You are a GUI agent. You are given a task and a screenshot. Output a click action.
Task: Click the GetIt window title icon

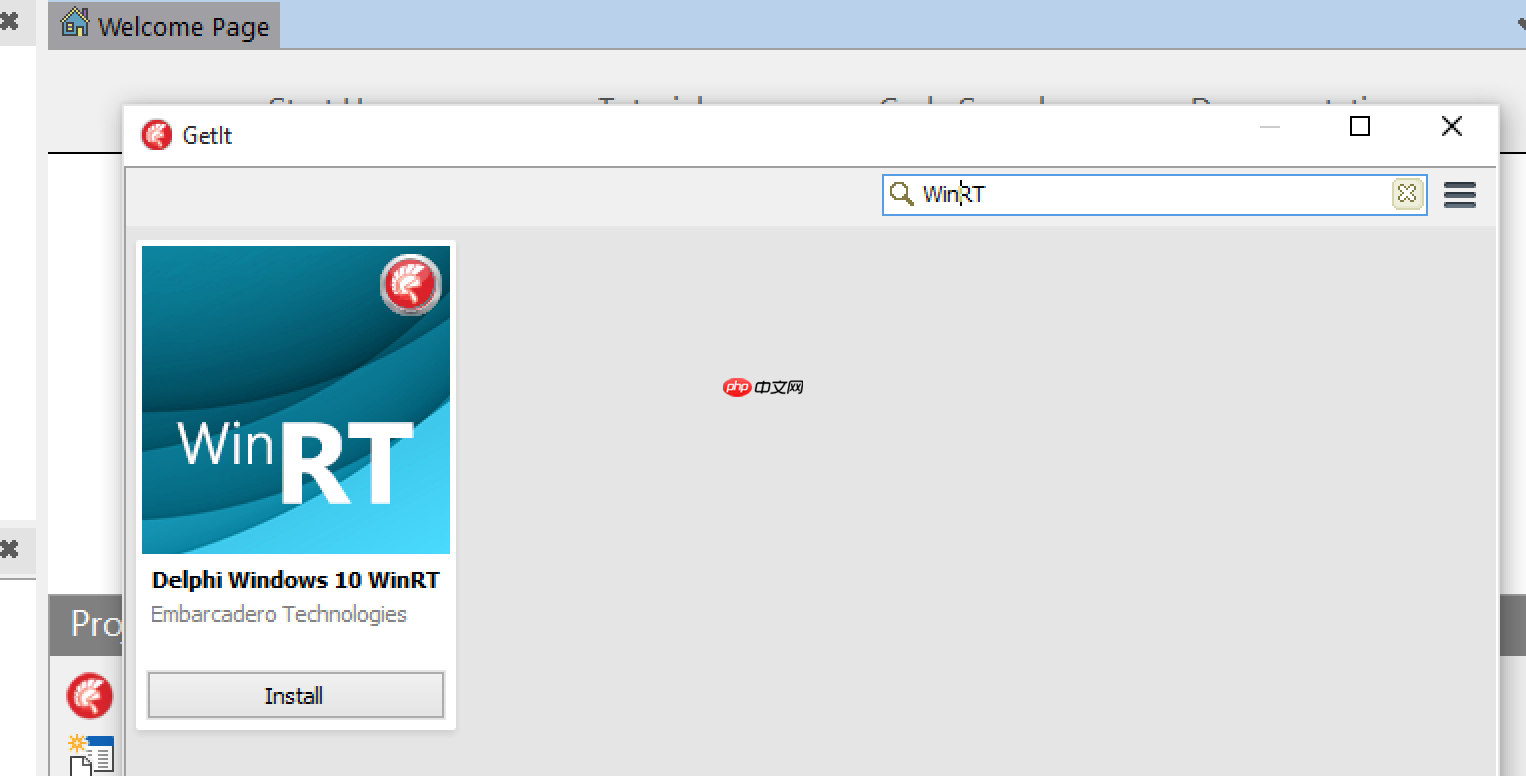157,135
